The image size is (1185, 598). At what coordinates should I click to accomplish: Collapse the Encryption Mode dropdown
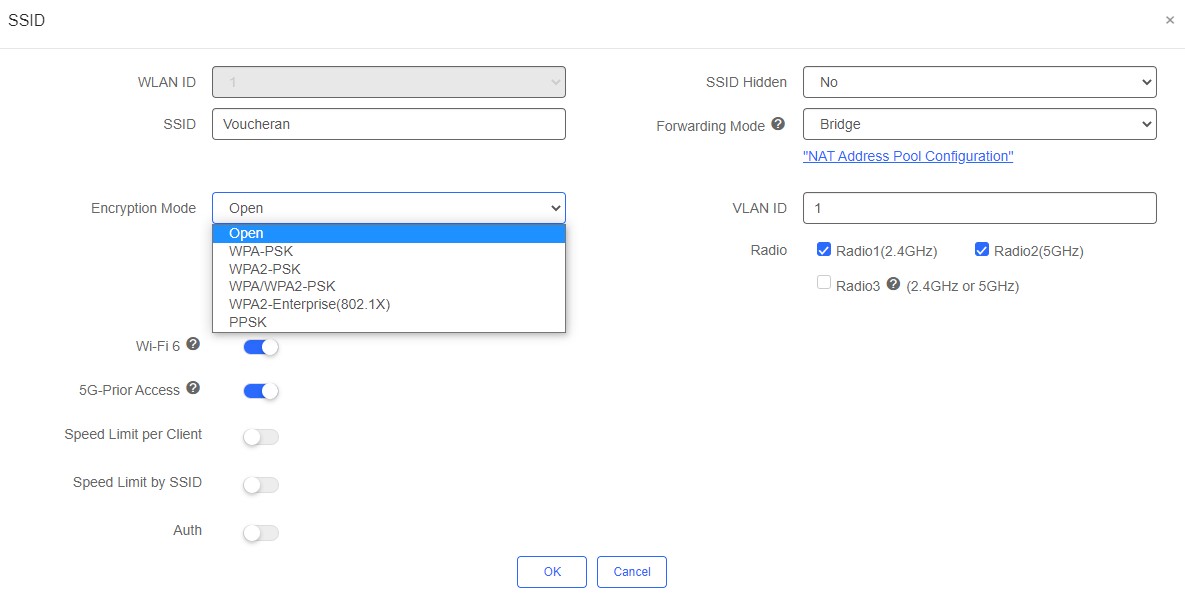pyautogui.click(x=388, y=208)
